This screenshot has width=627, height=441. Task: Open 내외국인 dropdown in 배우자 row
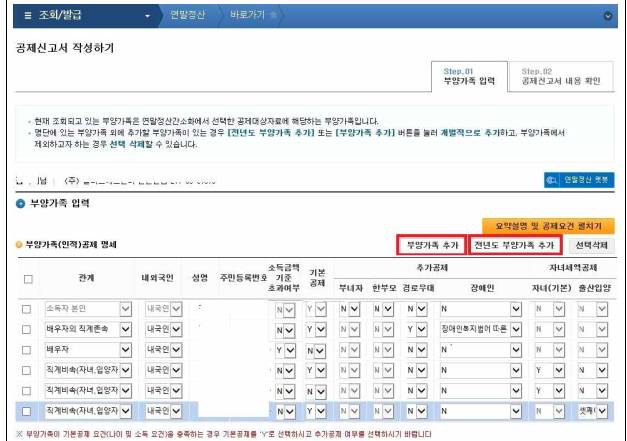(164, 350)
